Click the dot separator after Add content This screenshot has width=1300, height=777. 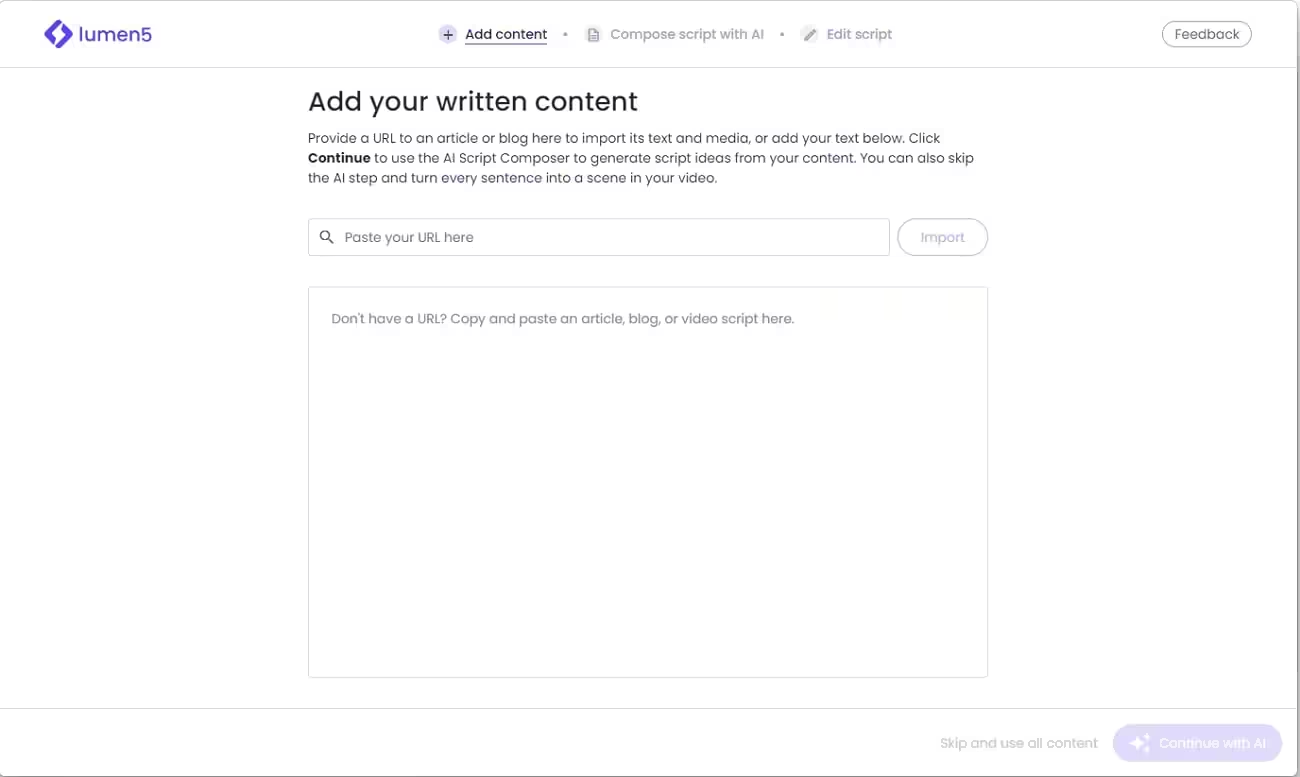[x=565, y=35]
